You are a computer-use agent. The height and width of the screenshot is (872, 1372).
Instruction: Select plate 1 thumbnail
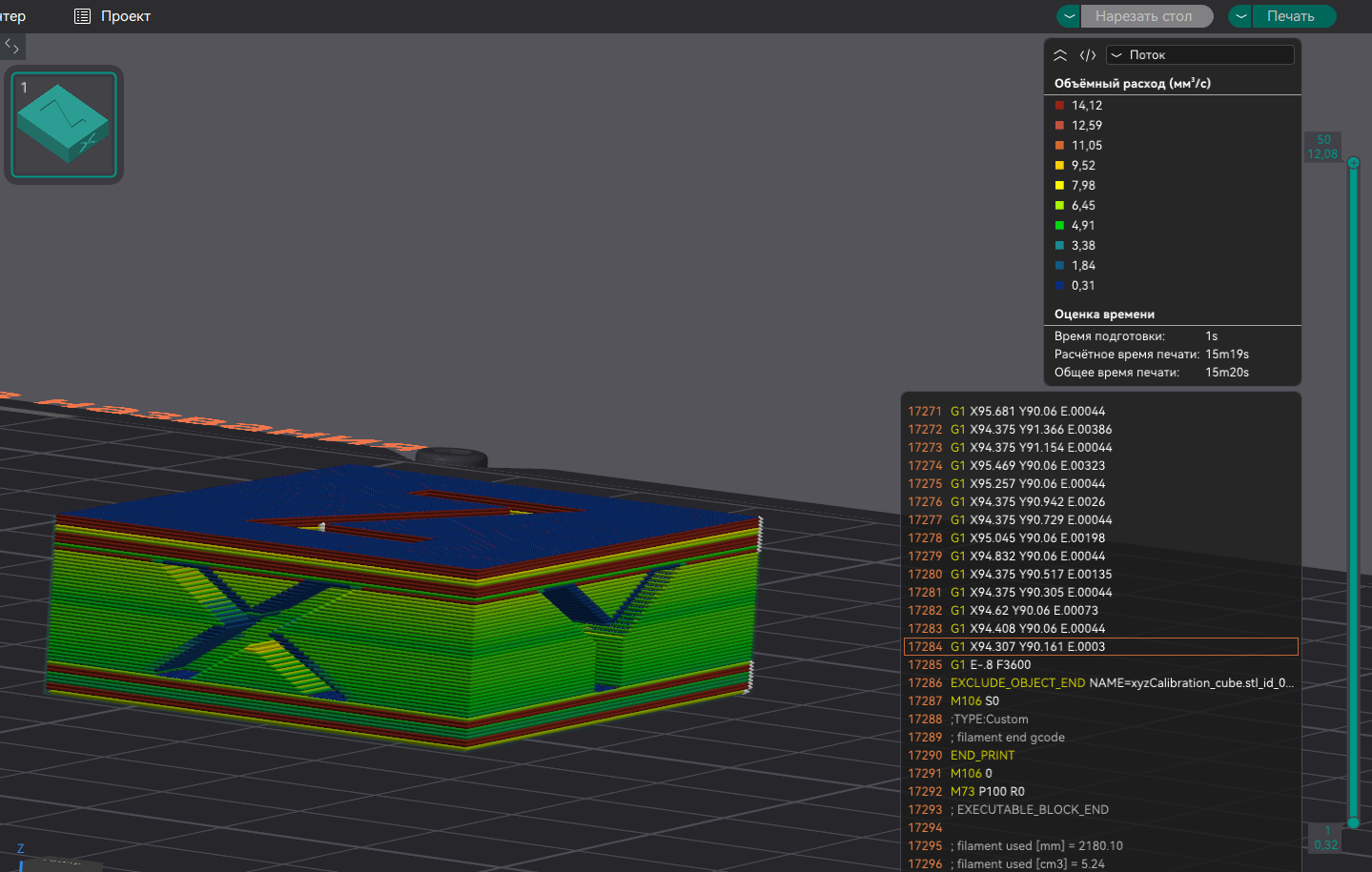point(64,125)
